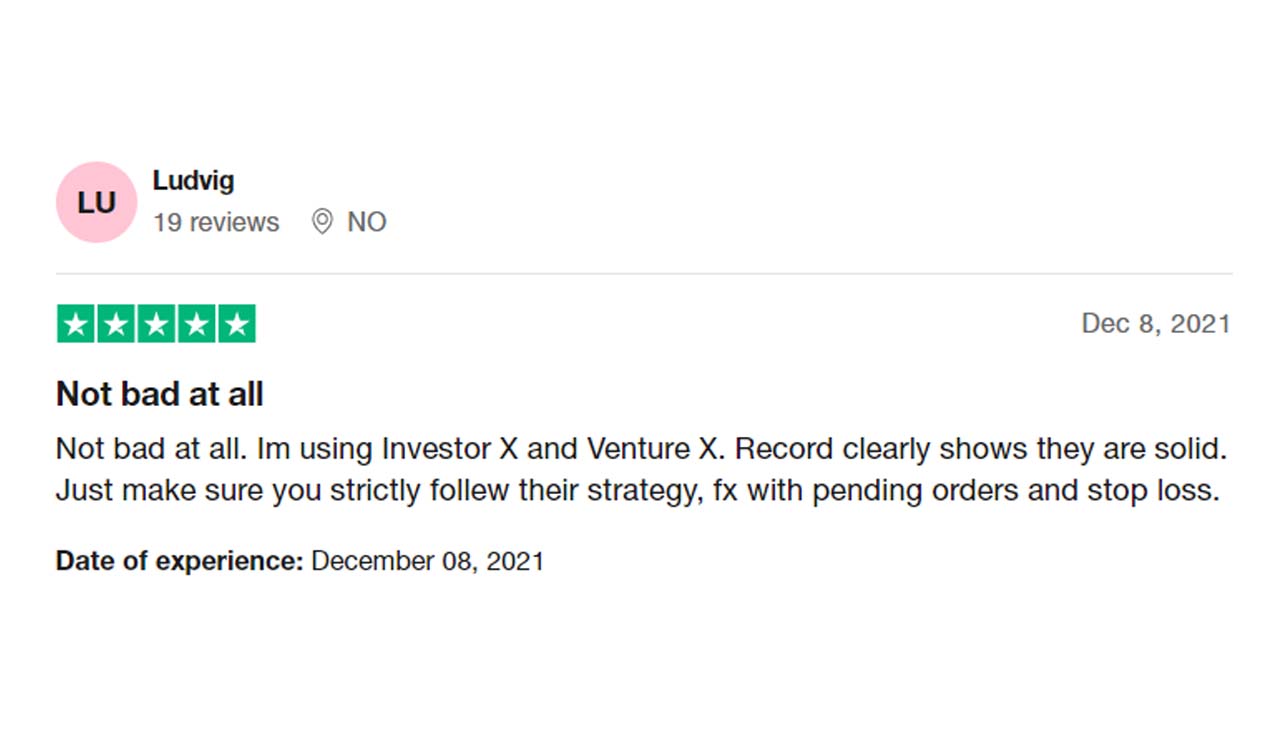Click the location pin icon
This screenshot has height=730, width=1280.
coord(322,222)
